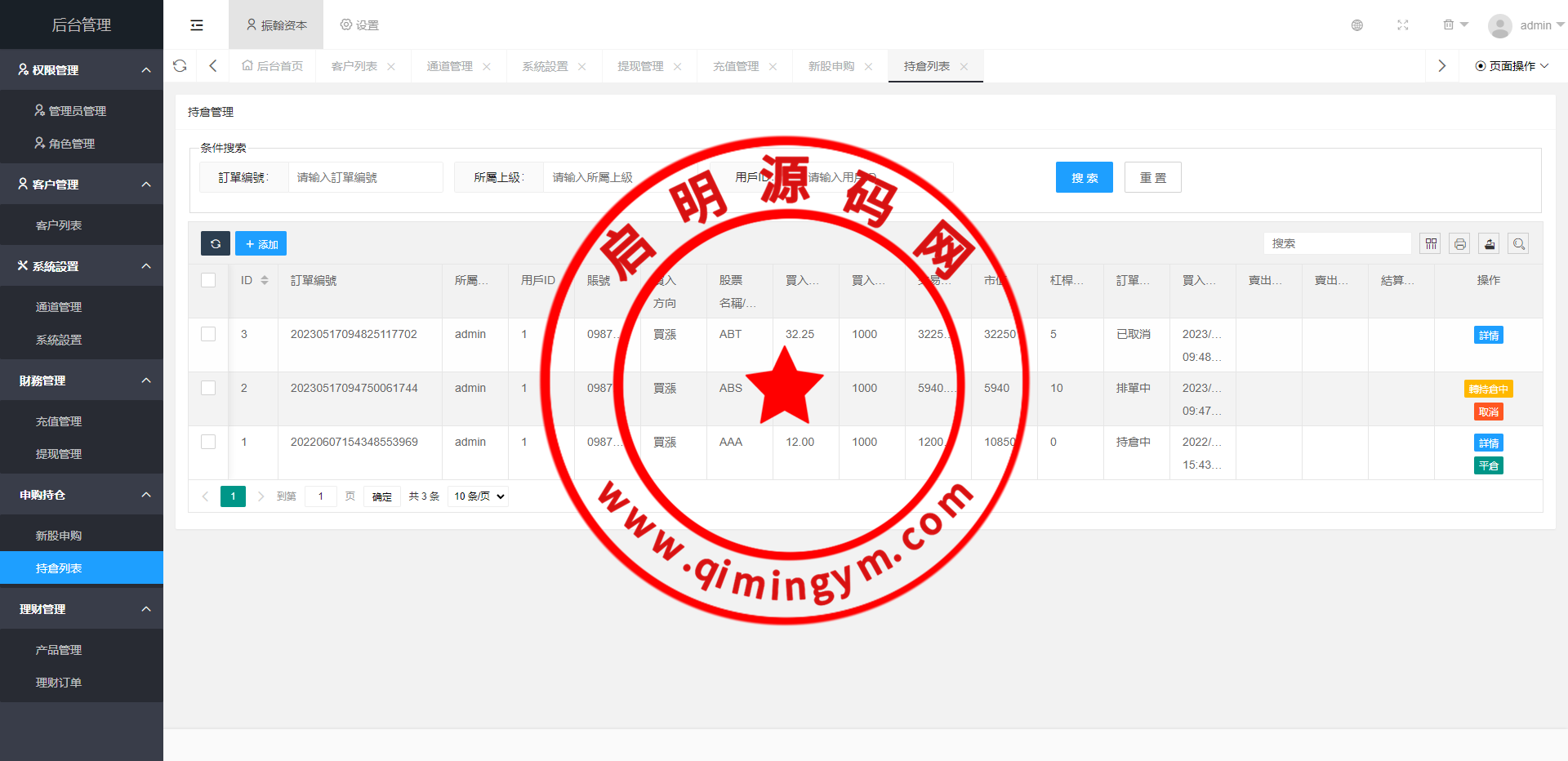Click the export table icon
This screenshot has height=761, width=1568.
[1489, 243]
